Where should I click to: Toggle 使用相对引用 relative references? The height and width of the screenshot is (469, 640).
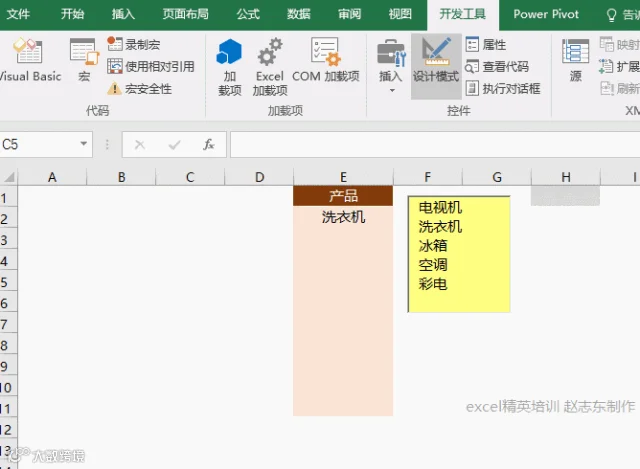[x=151, y=66]
